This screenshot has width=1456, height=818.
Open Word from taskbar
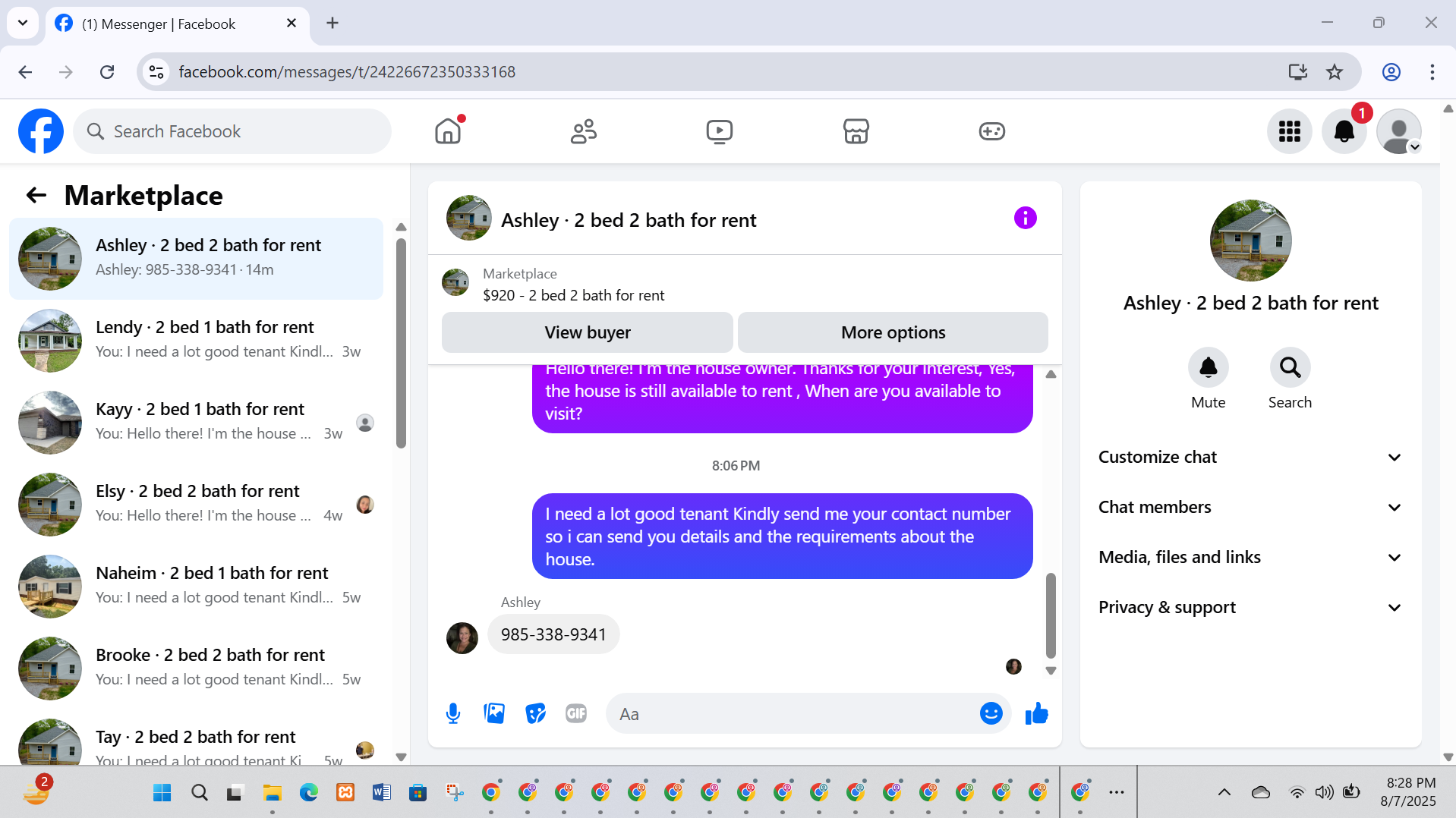pos(381,793)
